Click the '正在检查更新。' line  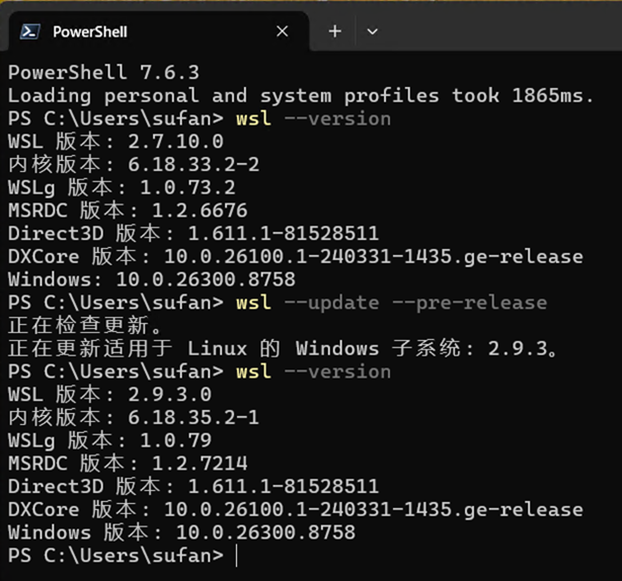[x=85, y=326]
